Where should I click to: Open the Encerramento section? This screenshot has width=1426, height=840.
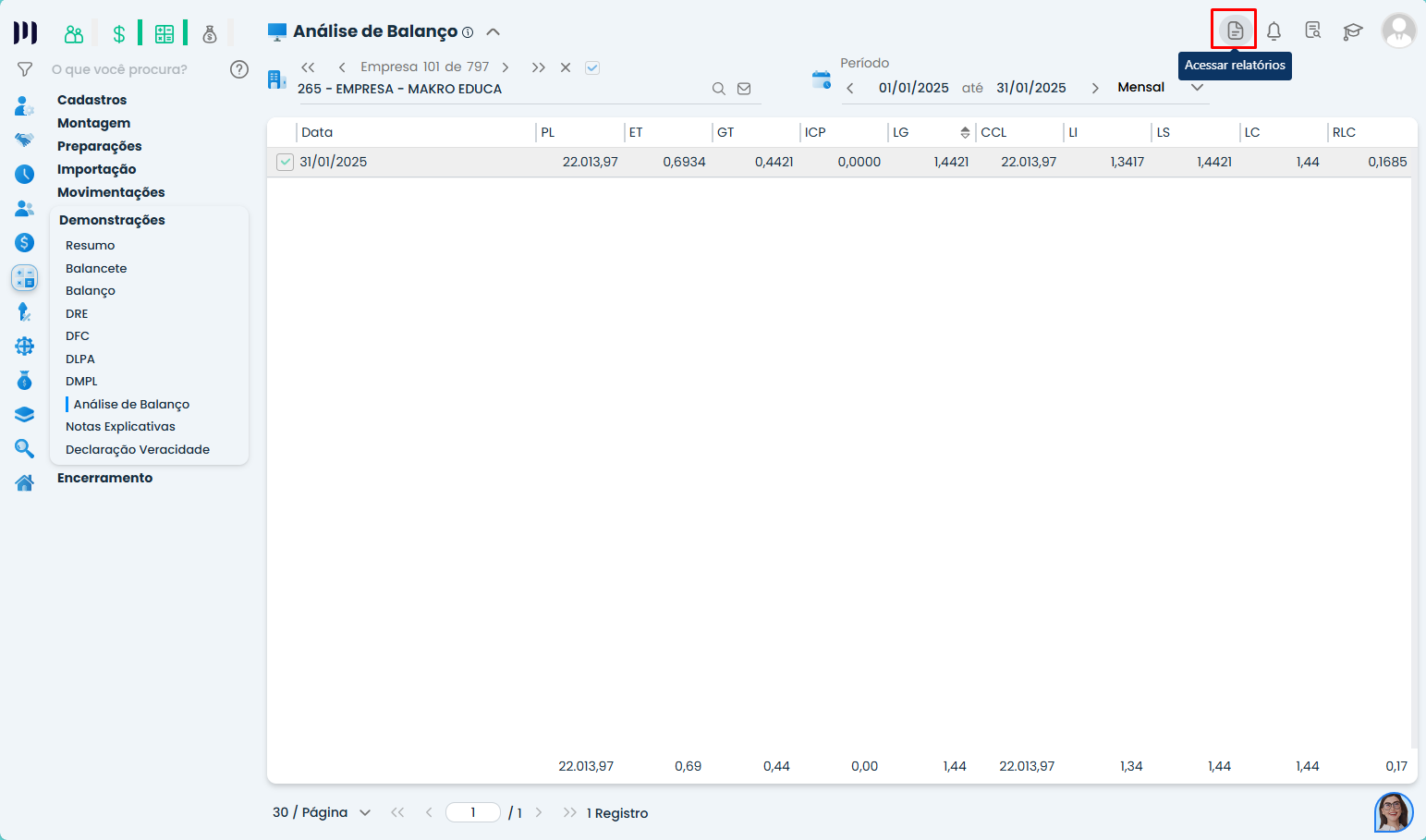point(104,478)
